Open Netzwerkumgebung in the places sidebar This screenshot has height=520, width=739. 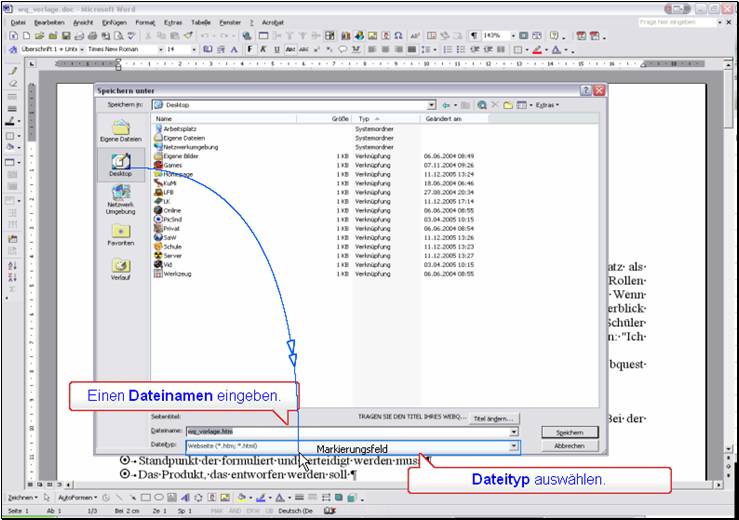tap(120, 201)
